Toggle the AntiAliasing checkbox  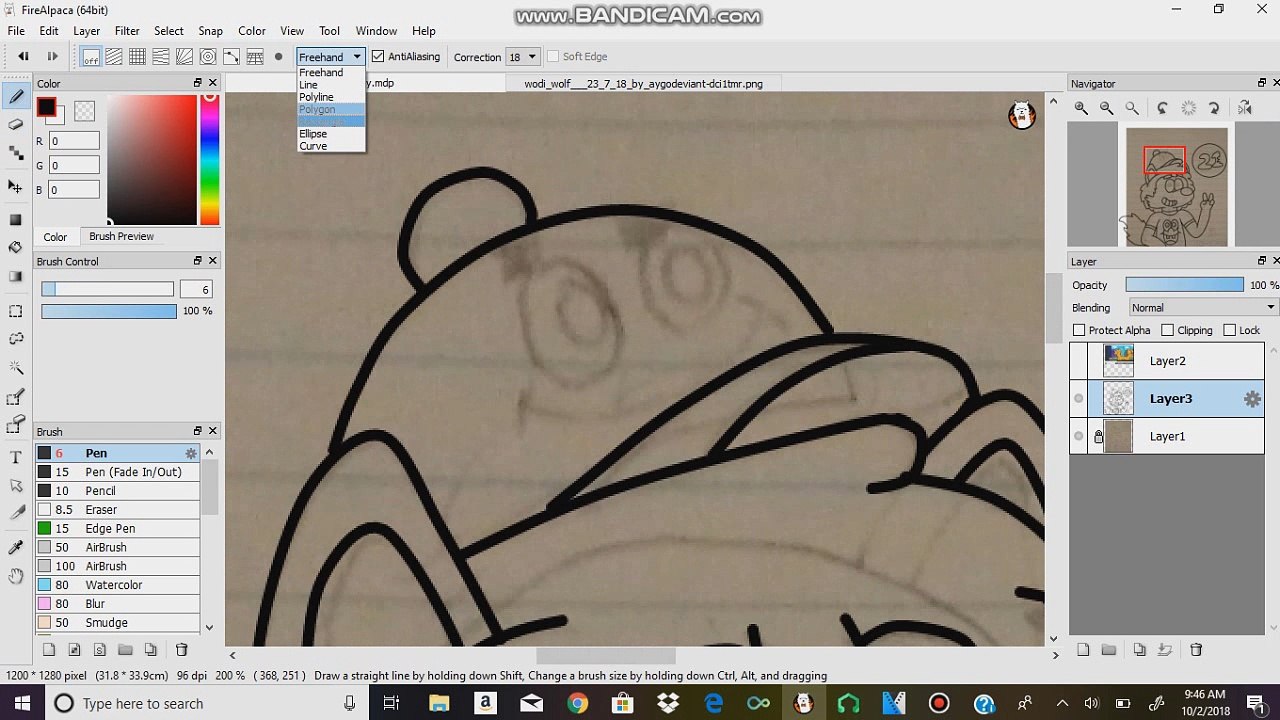[378, 57]
